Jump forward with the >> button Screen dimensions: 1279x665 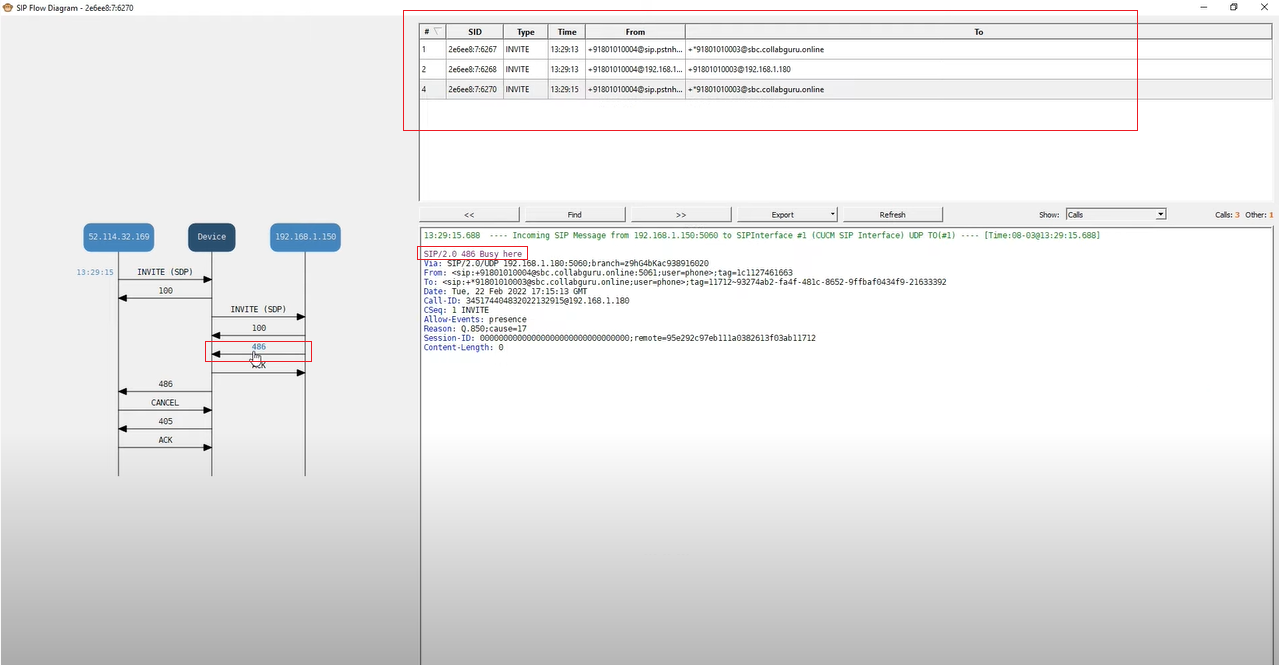pos(681,214)
